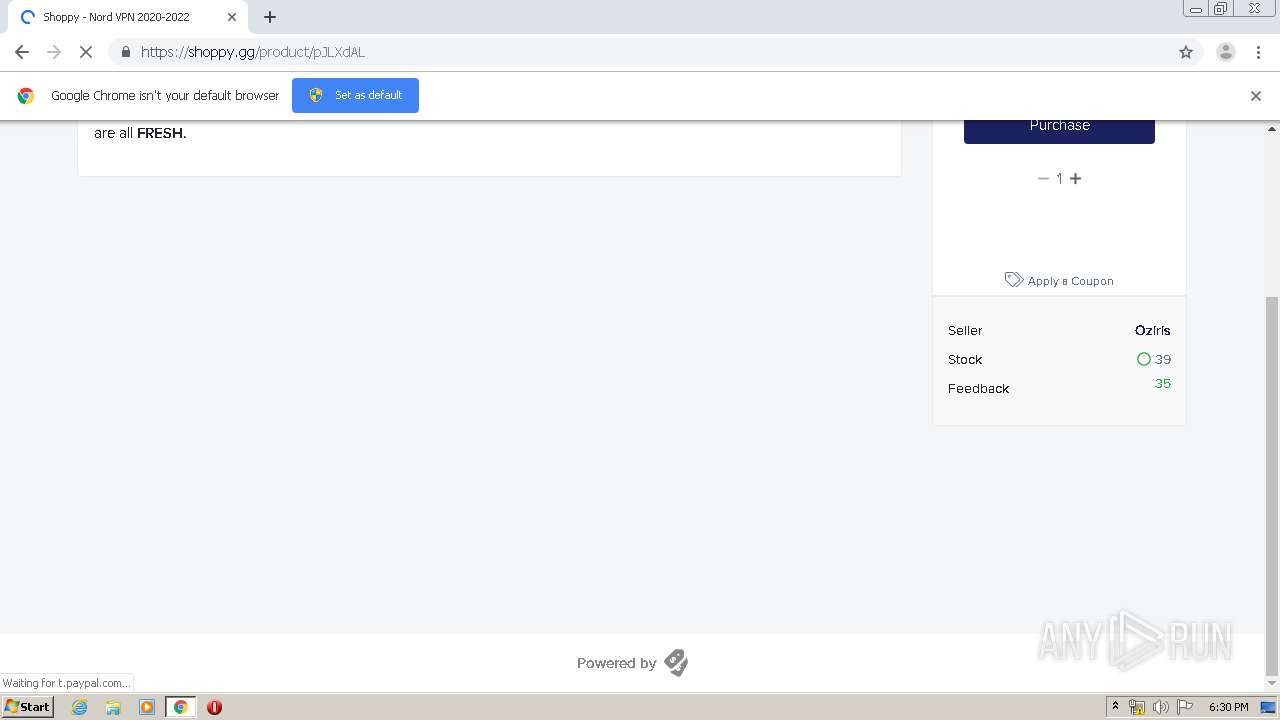This screenshot has width=1280, height=720.
Task: Click the Feedback label
Action: [x=978, y=388]
